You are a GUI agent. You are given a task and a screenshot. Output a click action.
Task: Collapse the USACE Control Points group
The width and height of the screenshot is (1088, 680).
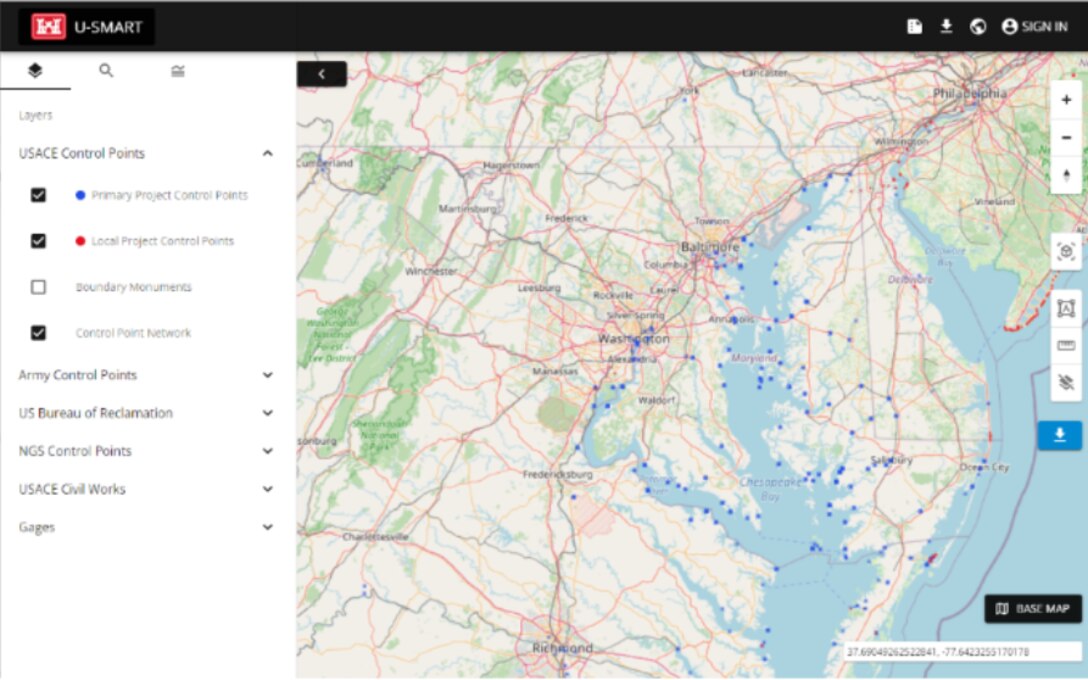click(x=267, y=153)
